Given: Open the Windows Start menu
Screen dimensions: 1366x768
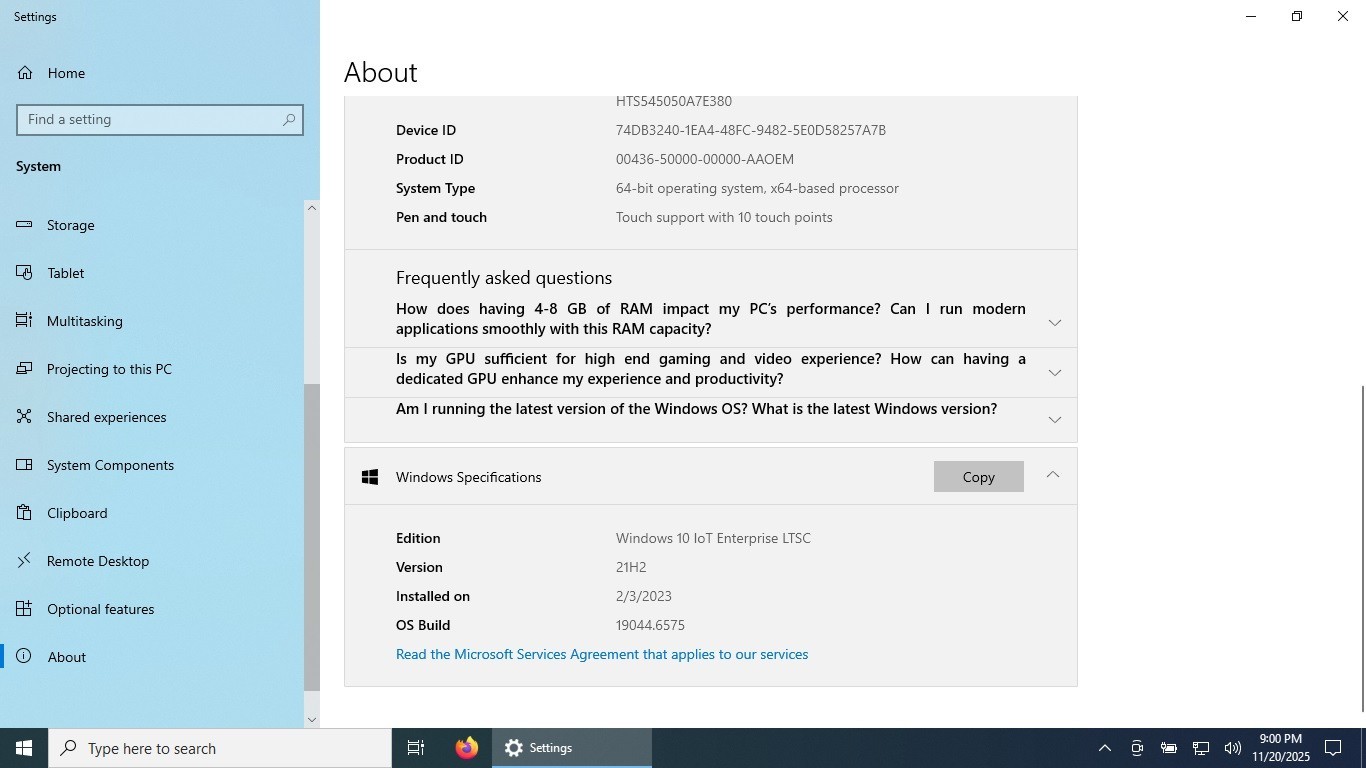Looking at the screenshot, I should pyautogui.click(x=24, y=748).
